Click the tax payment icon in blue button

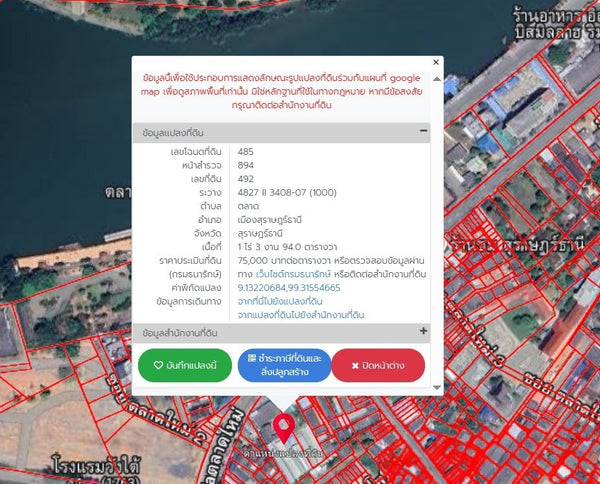[x=251, y=359]
